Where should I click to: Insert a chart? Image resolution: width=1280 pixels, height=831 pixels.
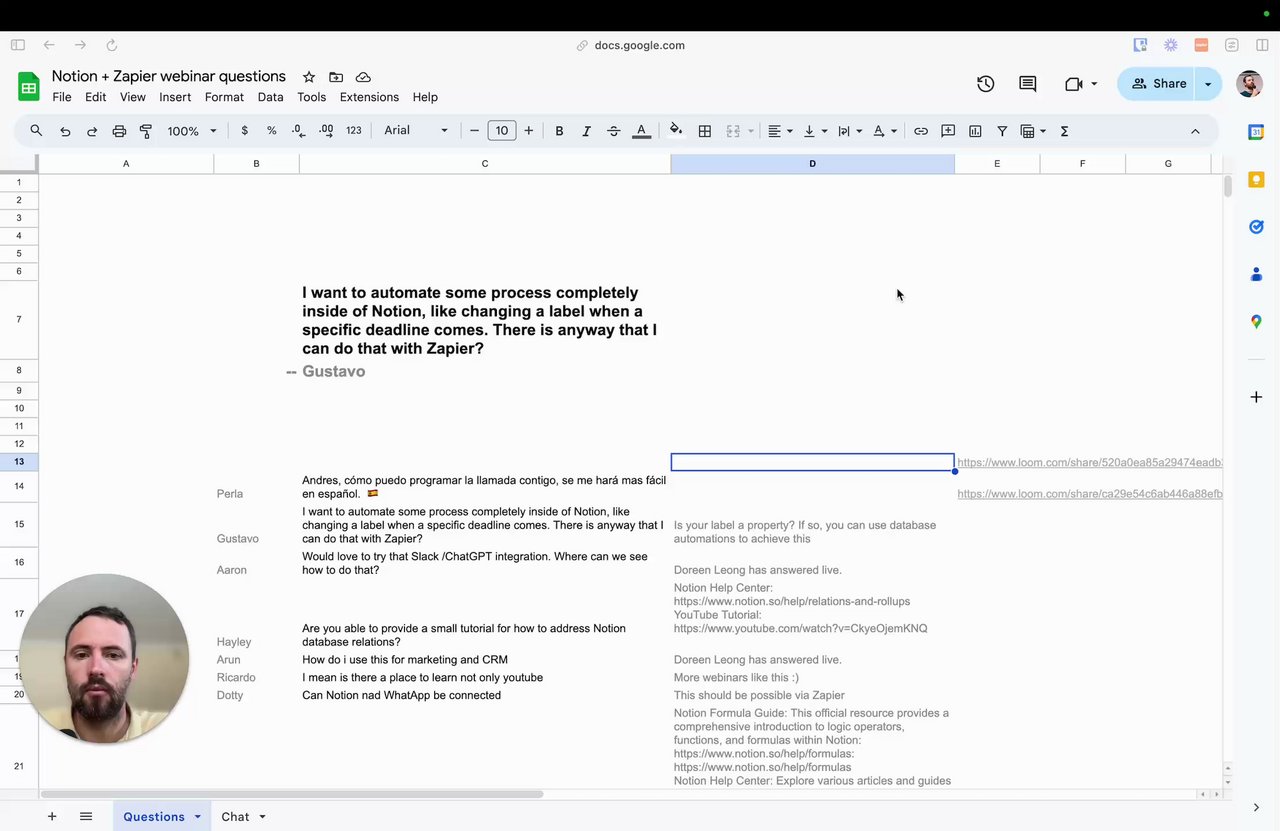coord(975,131)
